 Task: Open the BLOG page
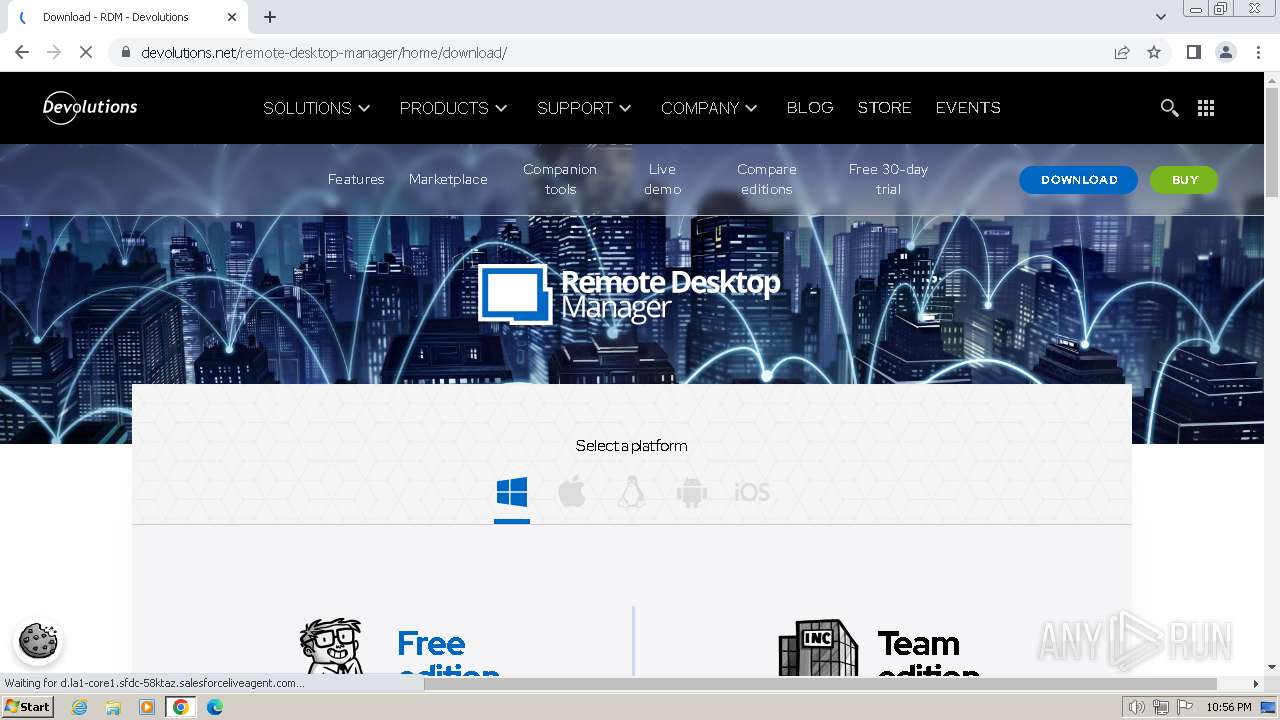(810, 108)
